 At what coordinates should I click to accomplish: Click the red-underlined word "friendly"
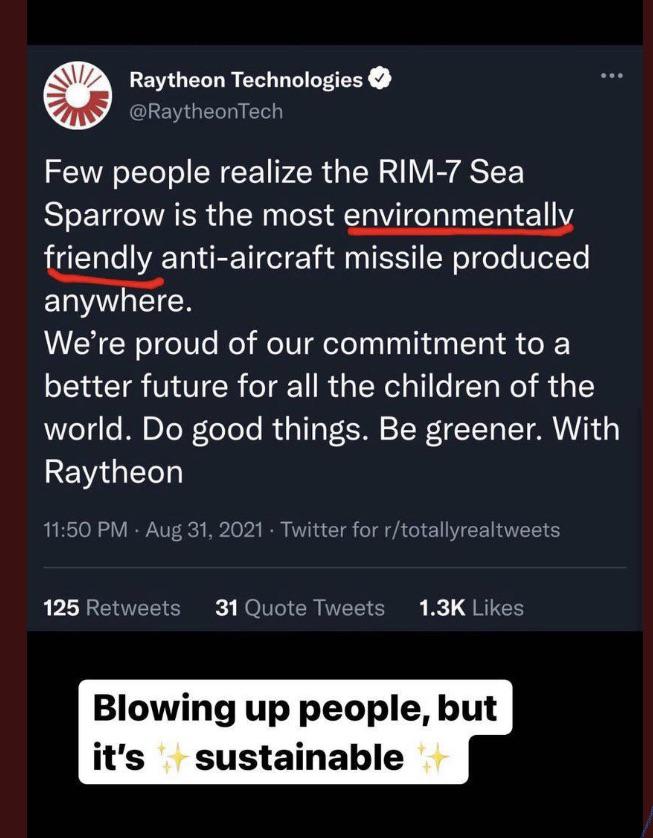[x=98, y=258]
